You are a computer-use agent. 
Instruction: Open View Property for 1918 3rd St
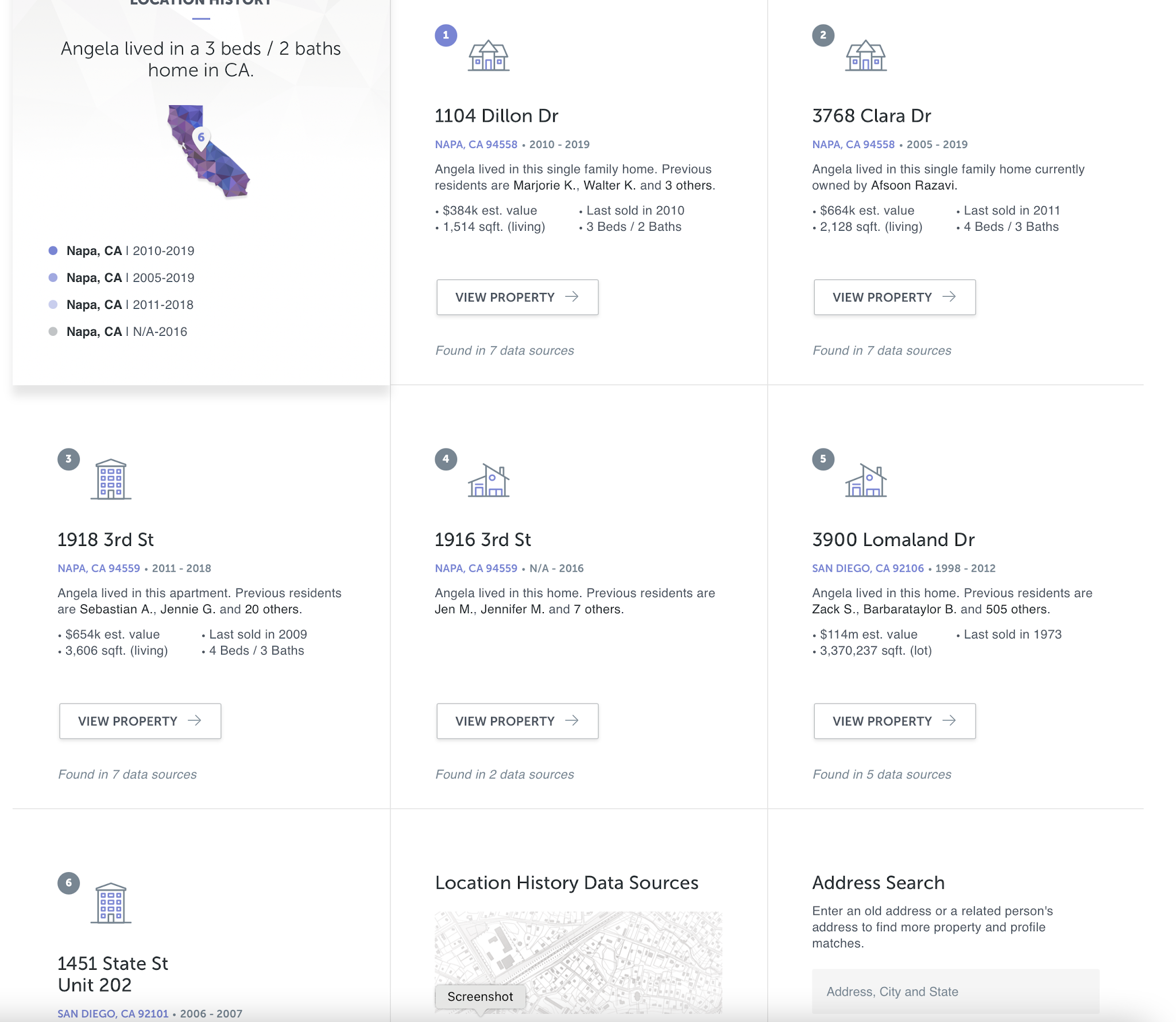140,721
